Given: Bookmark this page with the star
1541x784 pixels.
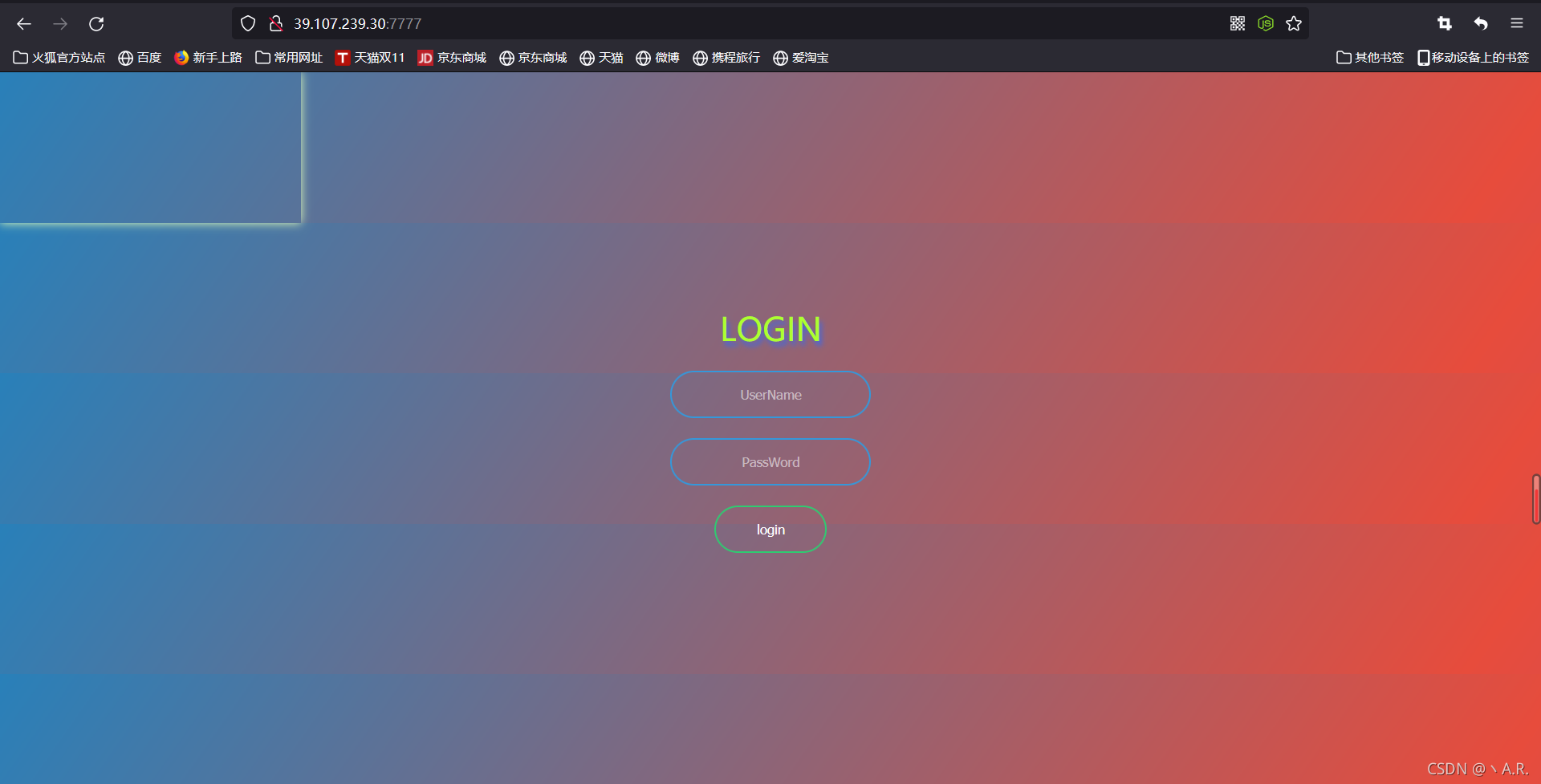Looking at the screenshot, I should (1294, 24).
